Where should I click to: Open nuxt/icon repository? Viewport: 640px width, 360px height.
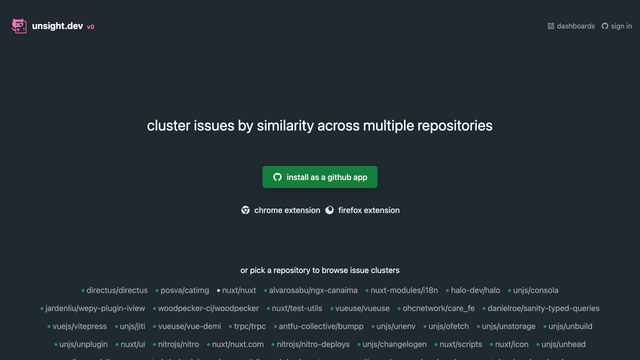point(511,344)
